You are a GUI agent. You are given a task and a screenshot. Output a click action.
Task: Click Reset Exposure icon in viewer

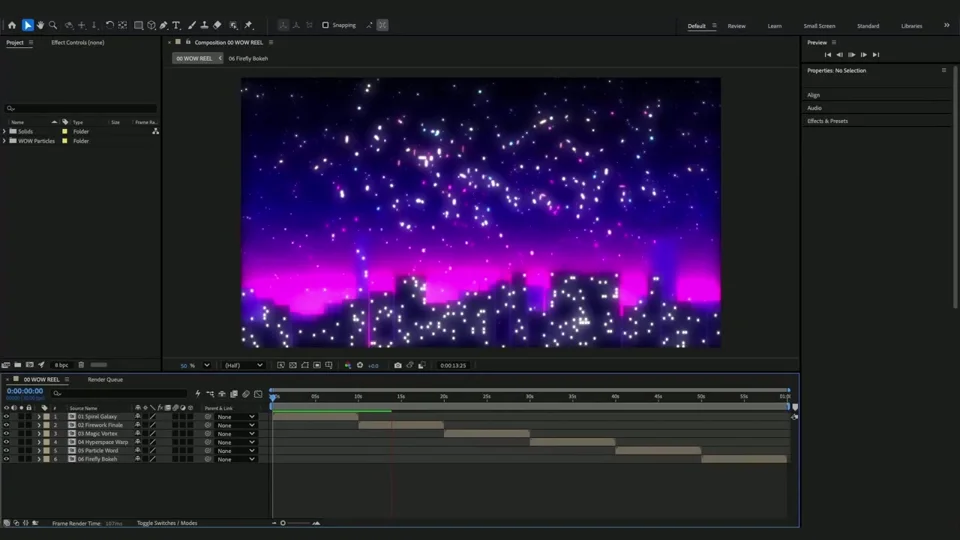[360, 366]
